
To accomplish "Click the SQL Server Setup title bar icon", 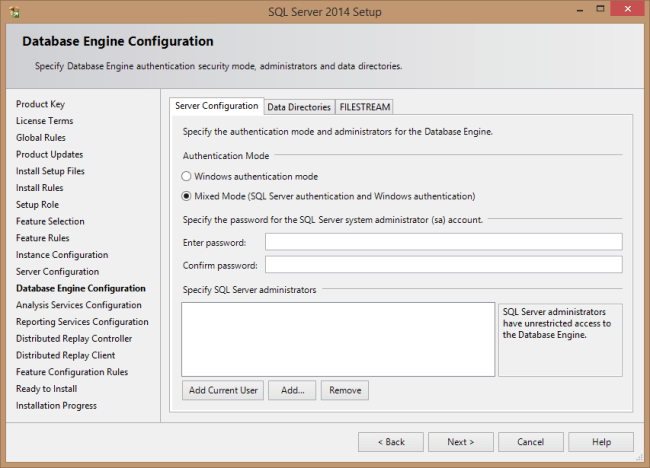I will pos(12,12).
